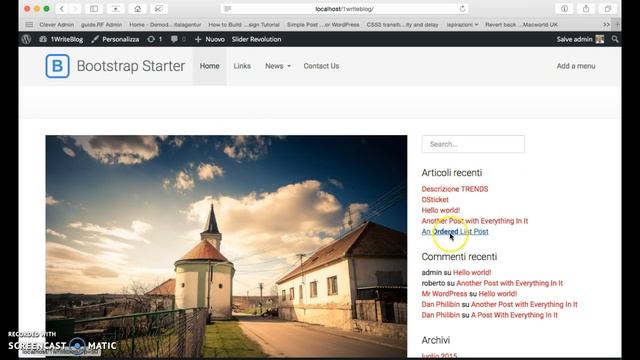Click the Bootstrap B logo

58,66
